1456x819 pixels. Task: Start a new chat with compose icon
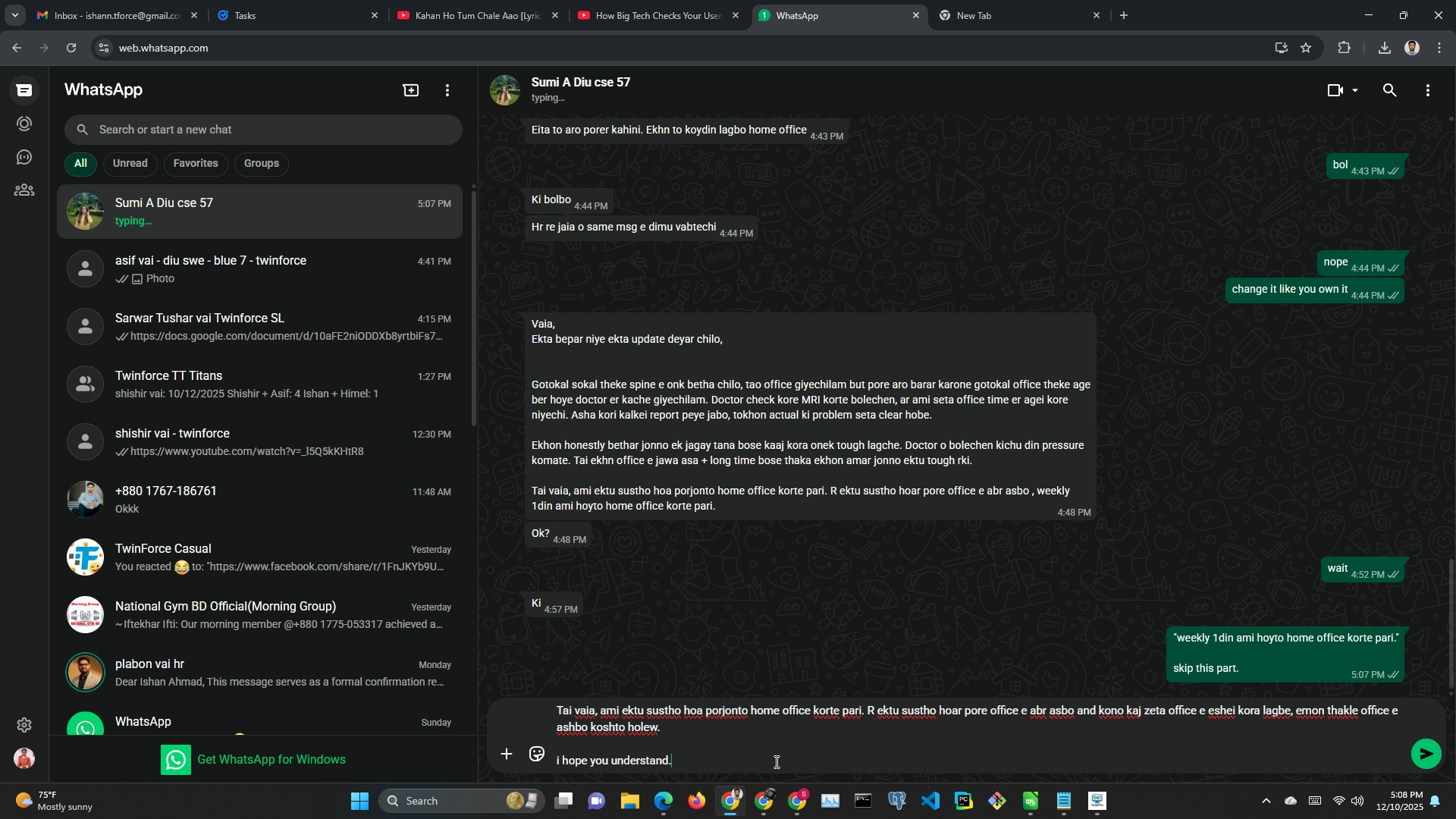(410, 90)
